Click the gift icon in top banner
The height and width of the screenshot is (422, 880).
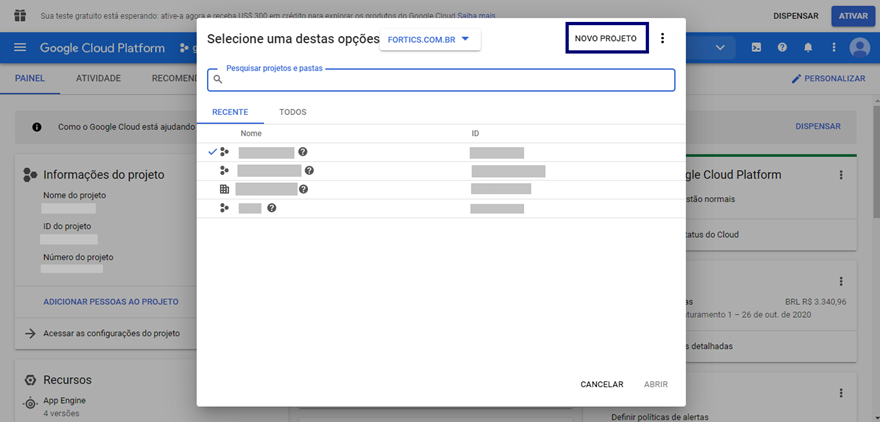point(20,15)
